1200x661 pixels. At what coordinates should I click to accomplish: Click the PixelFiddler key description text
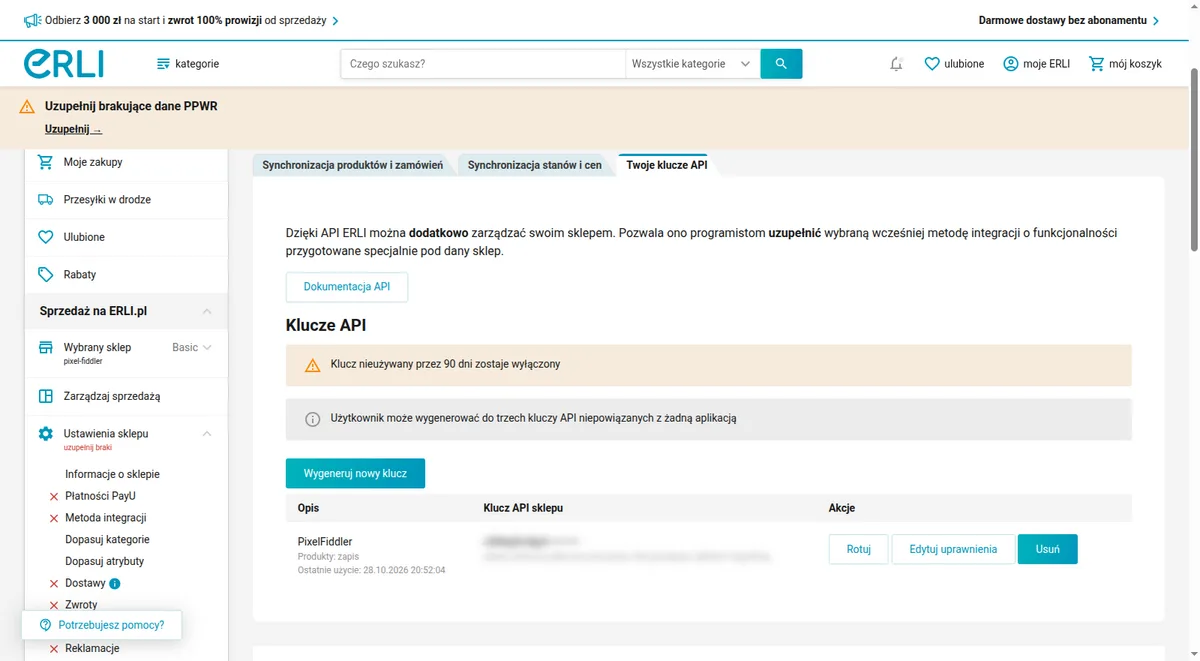pyautogui.click(x=325, y=542)
